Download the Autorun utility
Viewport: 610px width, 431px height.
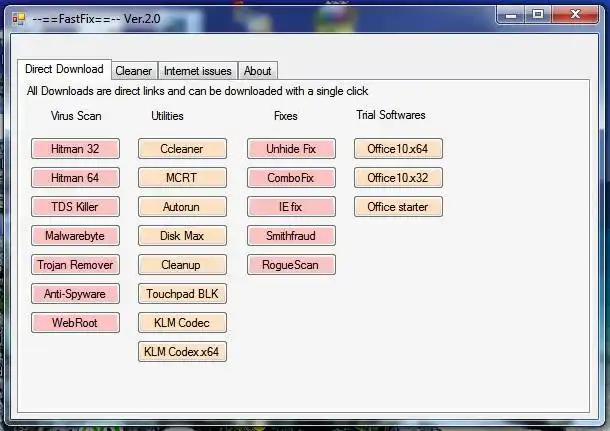pyautogui.click(x=182, y=207)
